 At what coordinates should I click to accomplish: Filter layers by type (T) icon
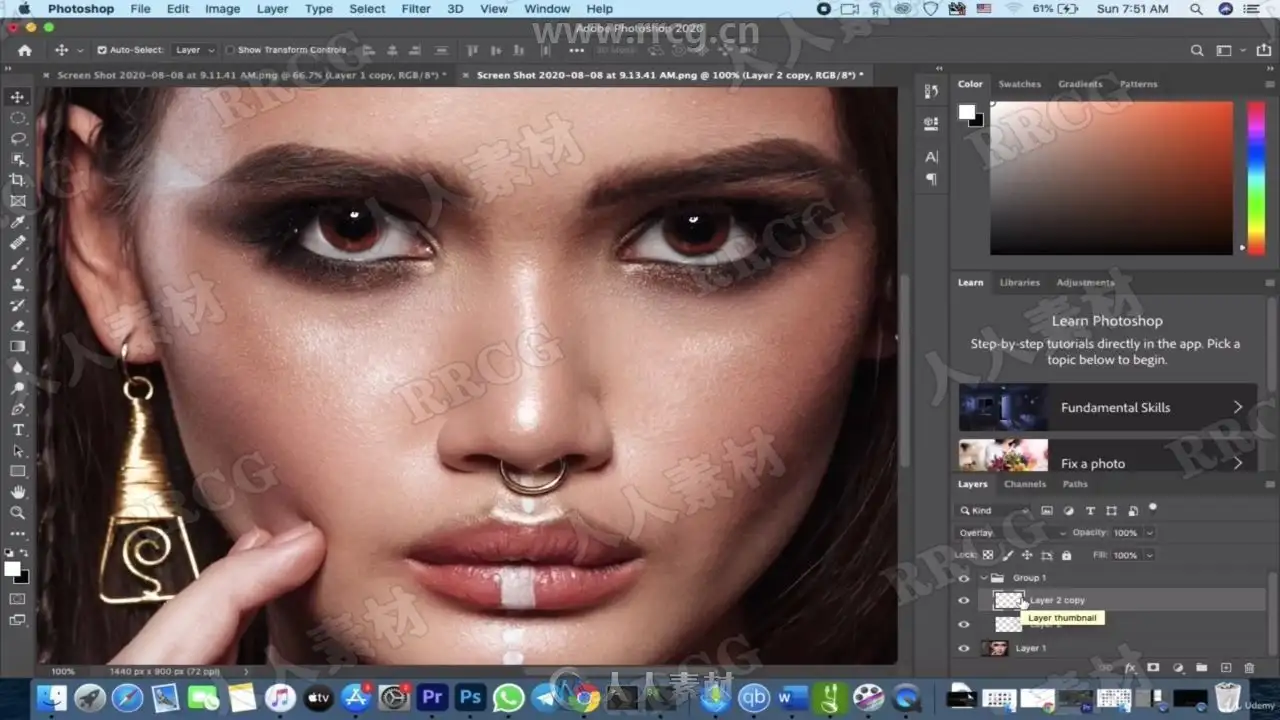pyautogui.click(x=1090, y=511)
